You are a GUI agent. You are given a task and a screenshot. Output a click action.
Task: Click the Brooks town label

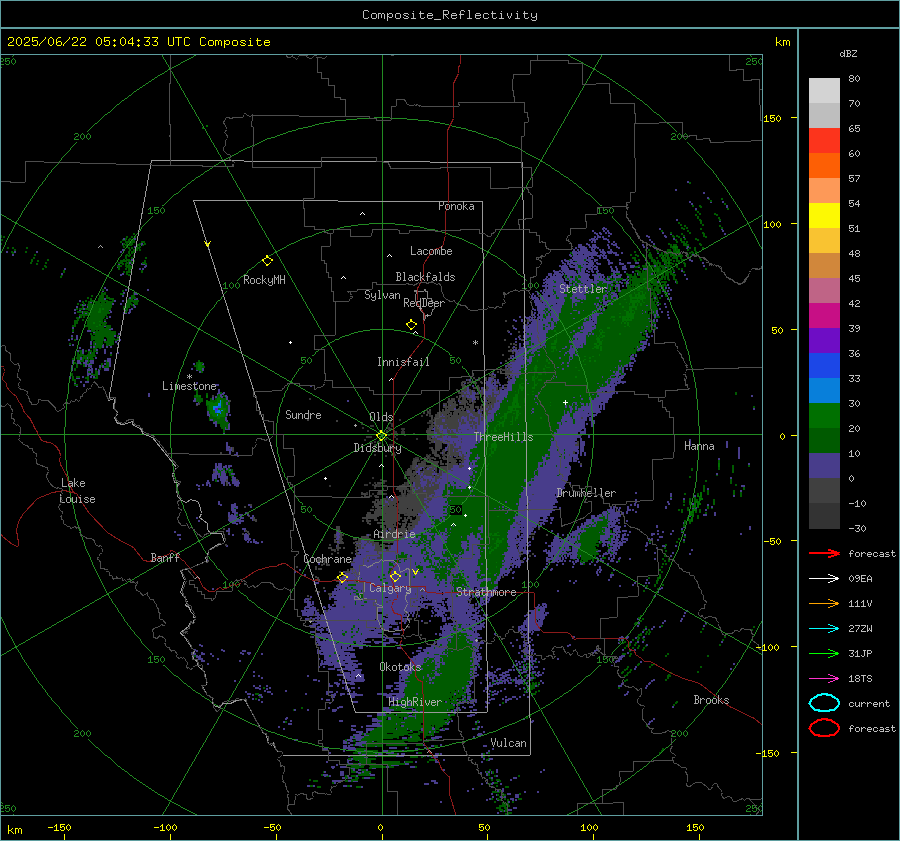pyautogui.click(x=711, y=700)
